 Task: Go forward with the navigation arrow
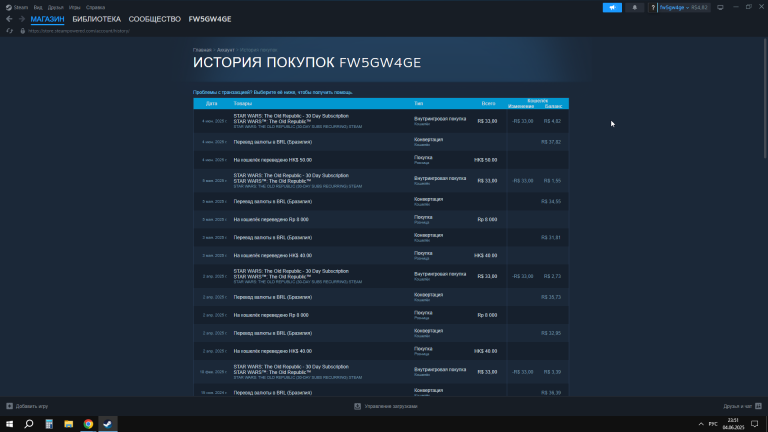point(22,19)
